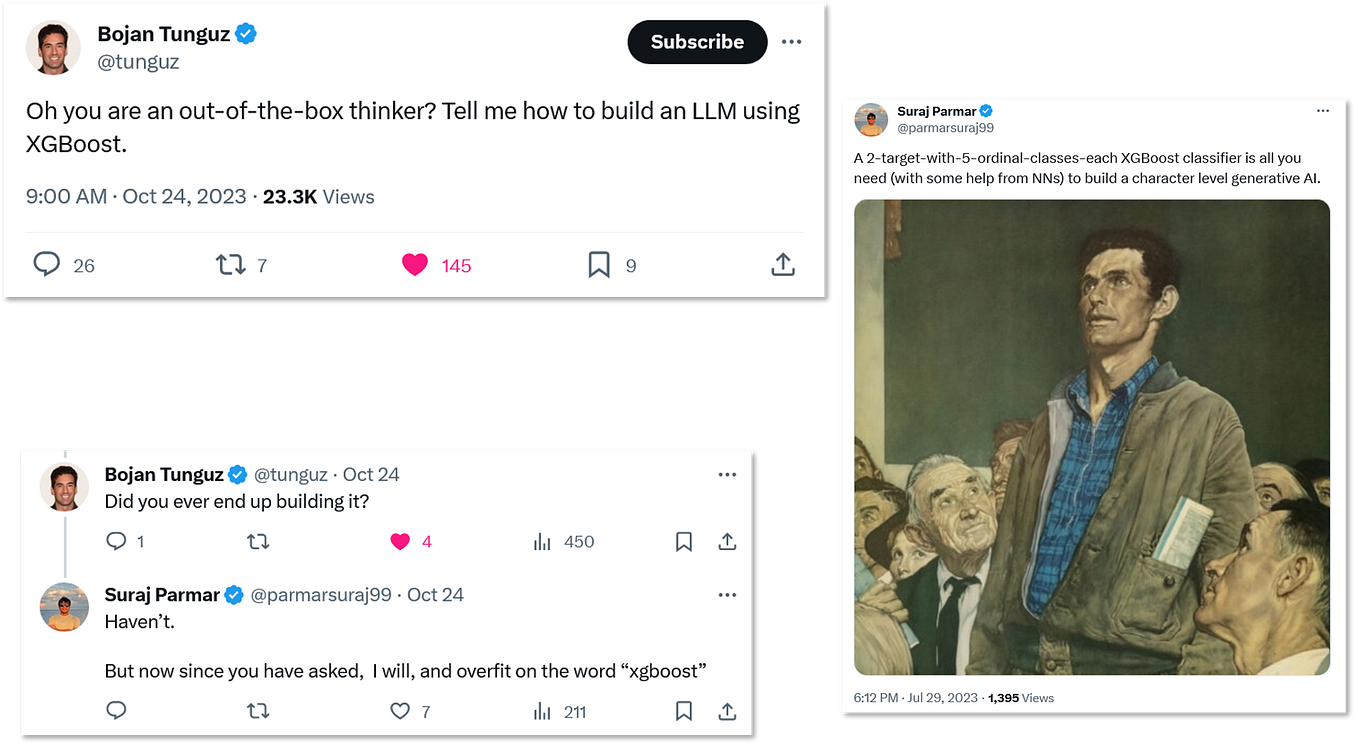Reply to 'Did you ever end up building it?'
Viewport: 1358px width, 744px height.
pos(116,541)
